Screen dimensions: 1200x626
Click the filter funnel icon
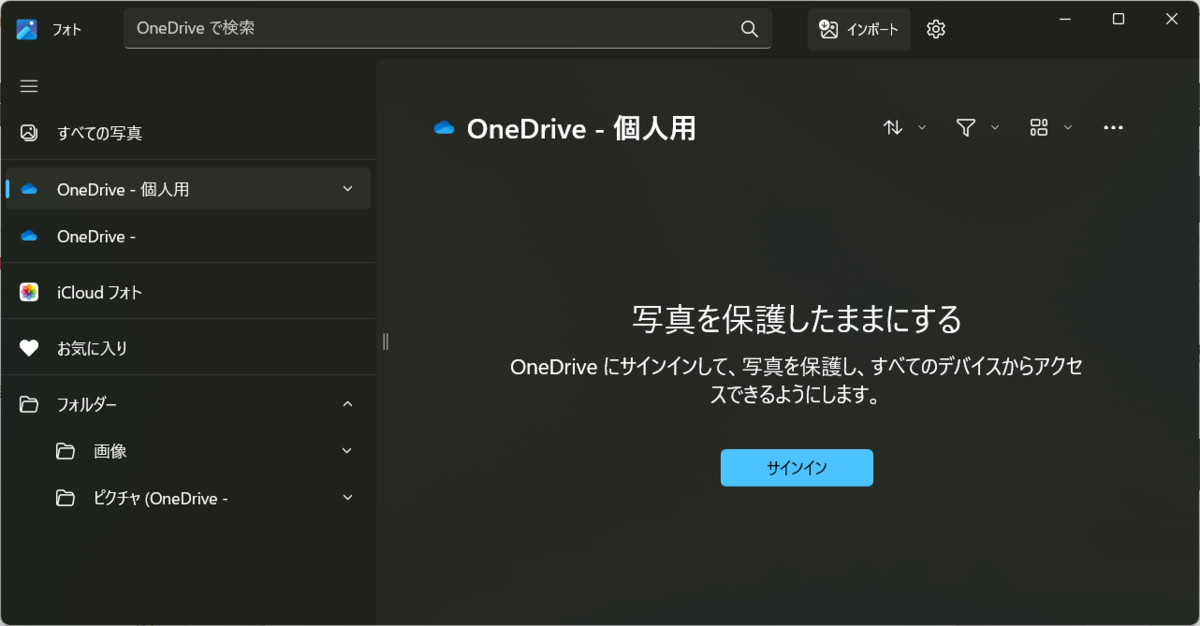[x=965, y=127]
